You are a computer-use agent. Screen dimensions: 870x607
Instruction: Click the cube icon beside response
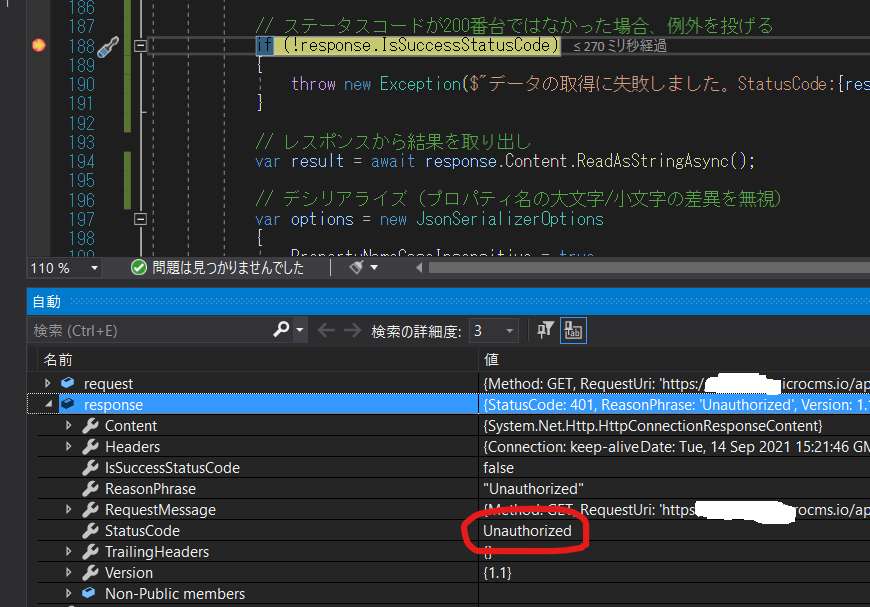68,404
